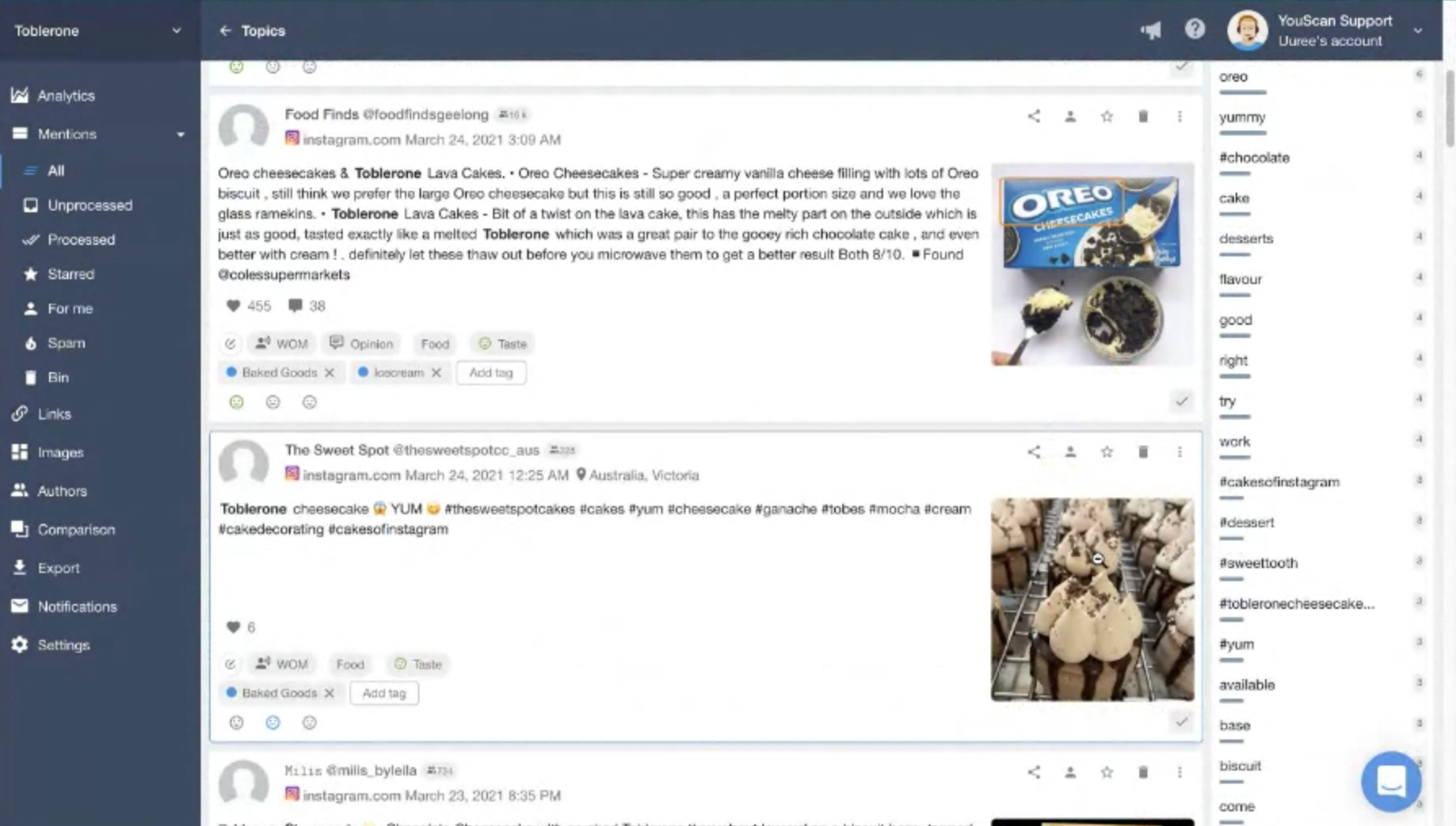Open the cupcakes image thumbnail
The width and height of the screenshot is (1456, 826).
(x=1092, y=600)
